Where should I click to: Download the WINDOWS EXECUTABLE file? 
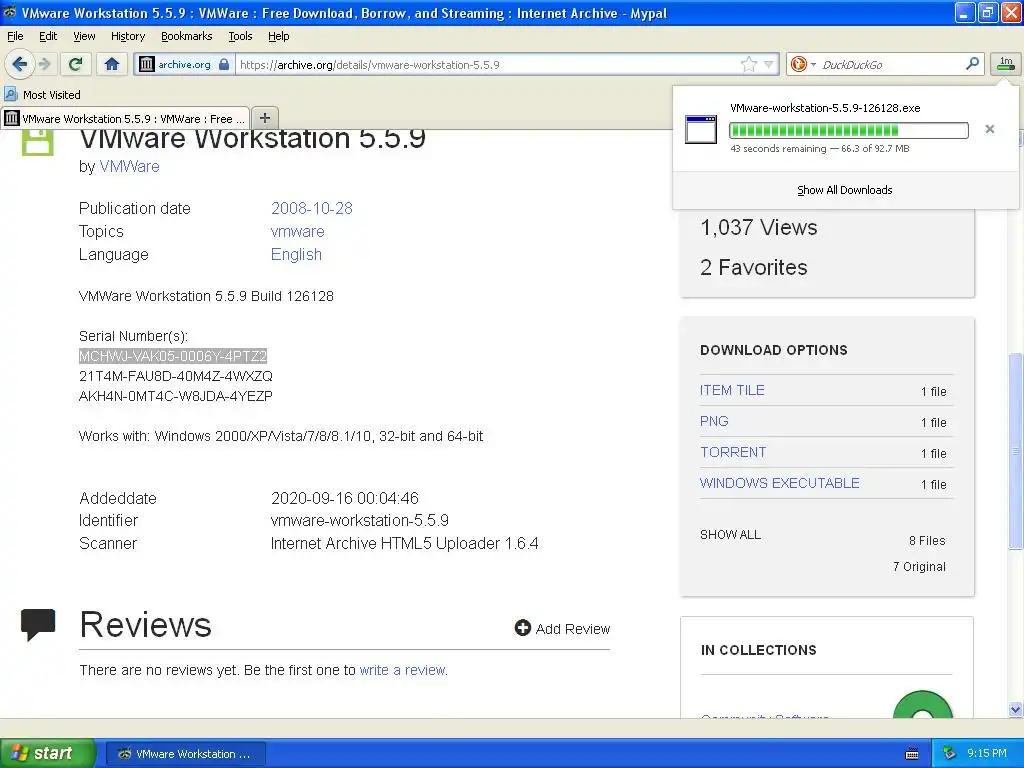pos(779,483)
